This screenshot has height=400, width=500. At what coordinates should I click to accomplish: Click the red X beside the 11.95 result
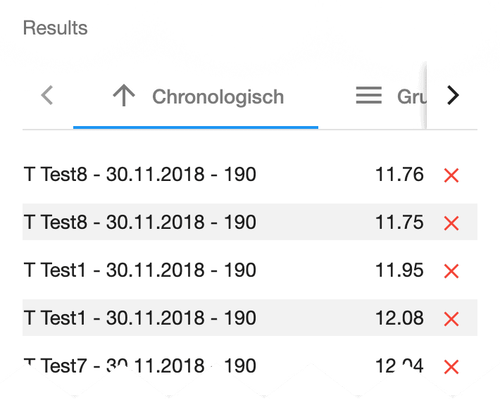[451, 271]
